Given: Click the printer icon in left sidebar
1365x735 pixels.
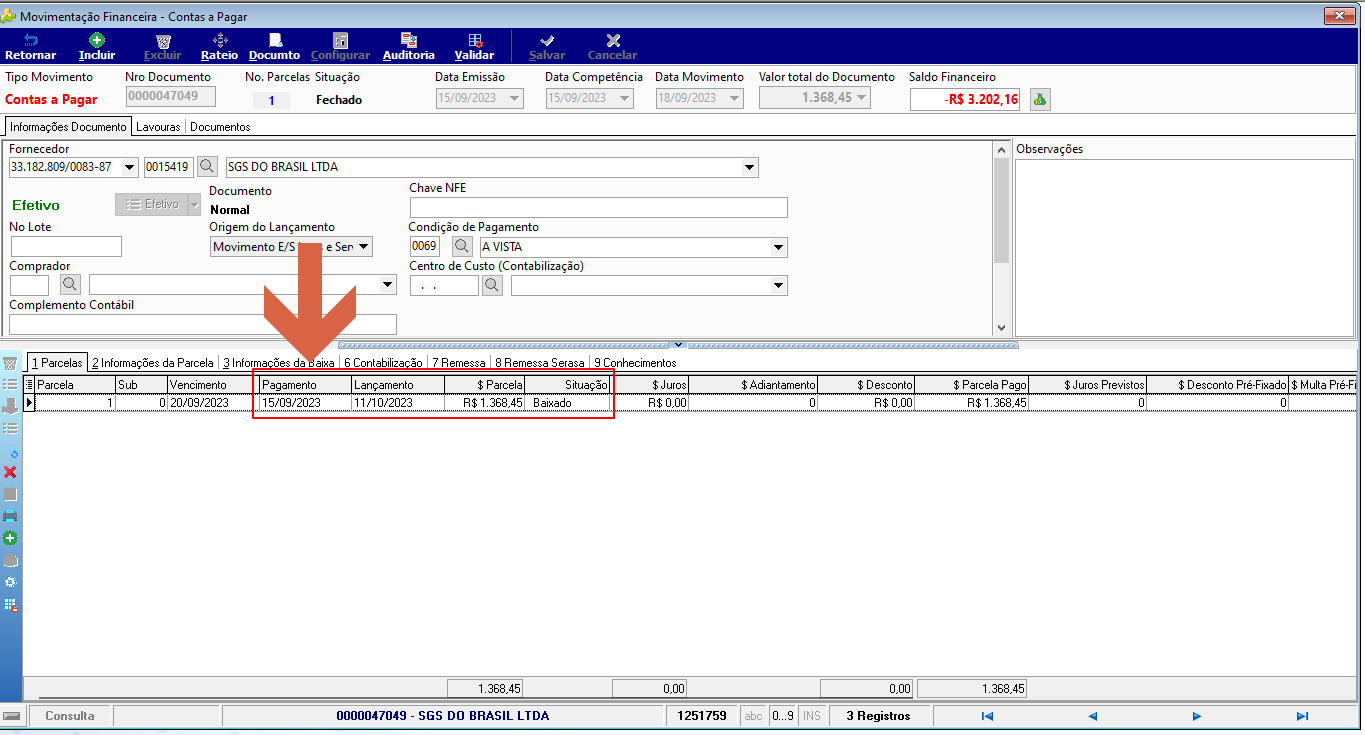Looking at the screenshot, I should click(11, 516).
